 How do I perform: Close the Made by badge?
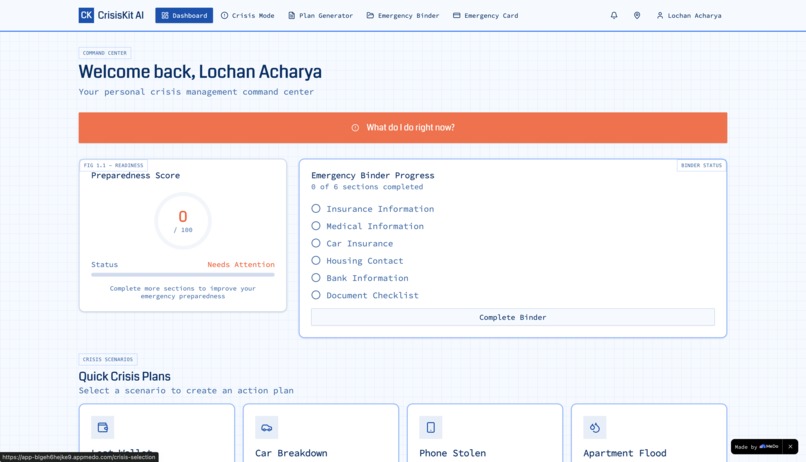pos(790,447)
